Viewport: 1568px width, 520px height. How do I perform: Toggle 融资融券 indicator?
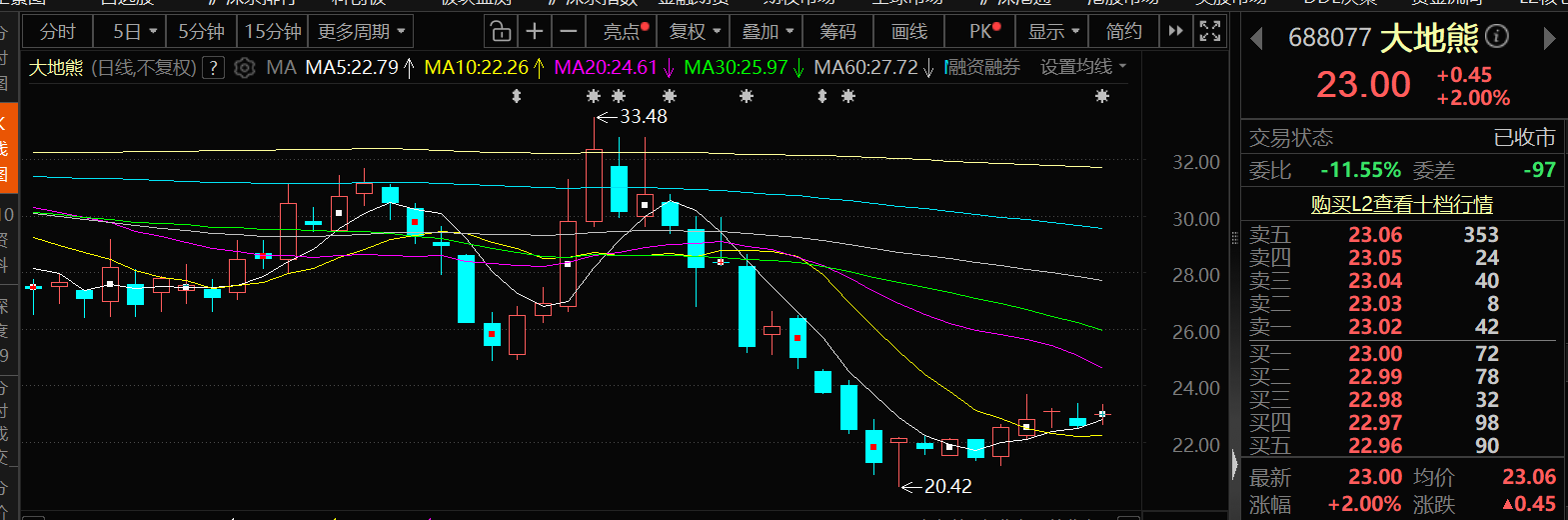tap(983, 67)
